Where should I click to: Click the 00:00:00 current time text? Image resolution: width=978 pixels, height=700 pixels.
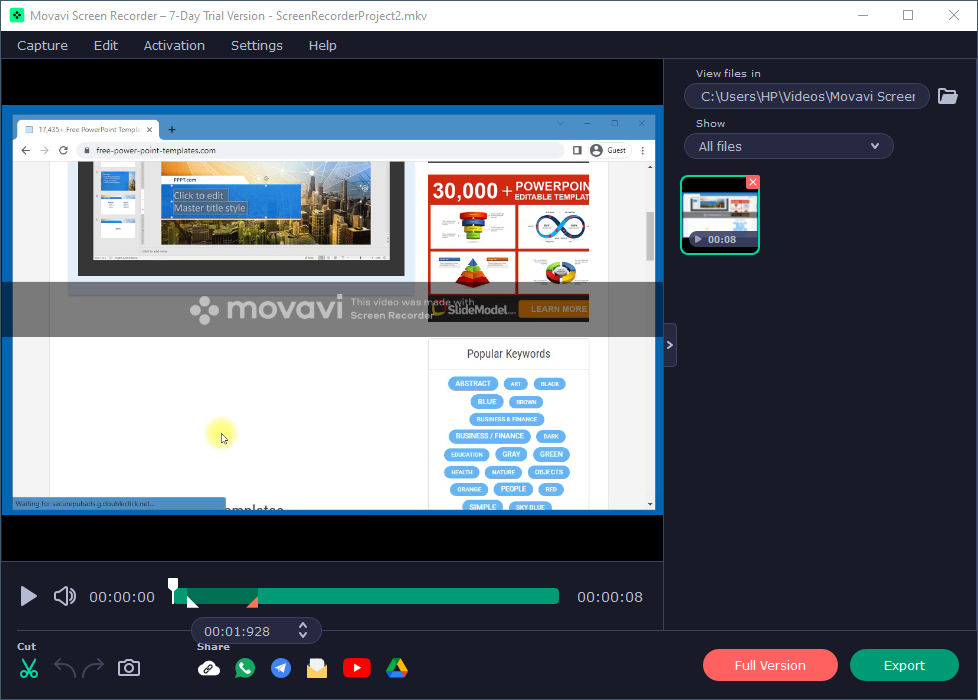(x=122, y=597)
